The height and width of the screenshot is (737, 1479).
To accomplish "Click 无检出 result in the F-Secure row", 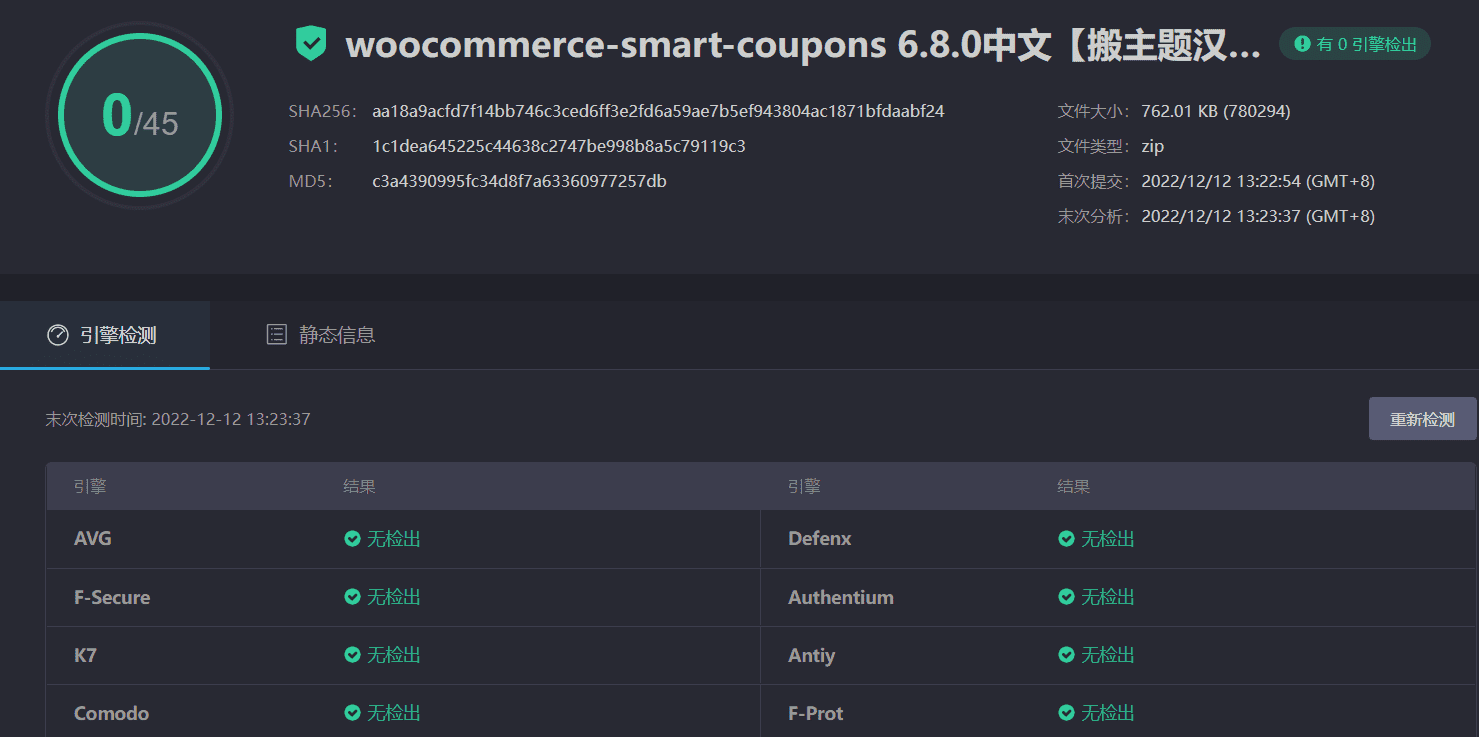I will click(394, 597).
